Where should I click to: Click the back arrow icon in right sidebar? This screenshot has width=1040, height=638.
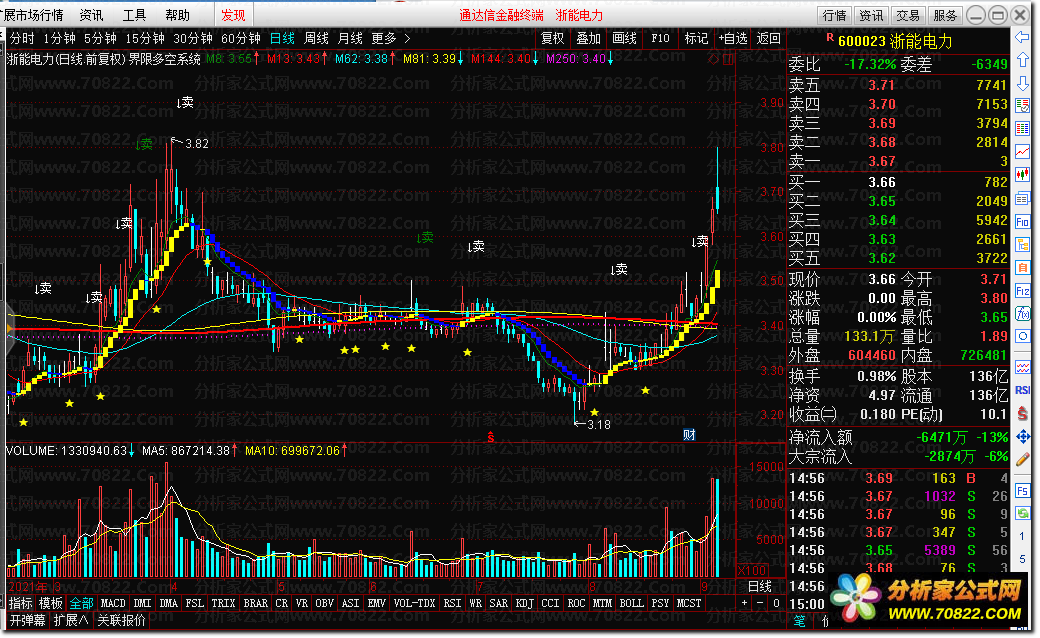coord(1022,38)
